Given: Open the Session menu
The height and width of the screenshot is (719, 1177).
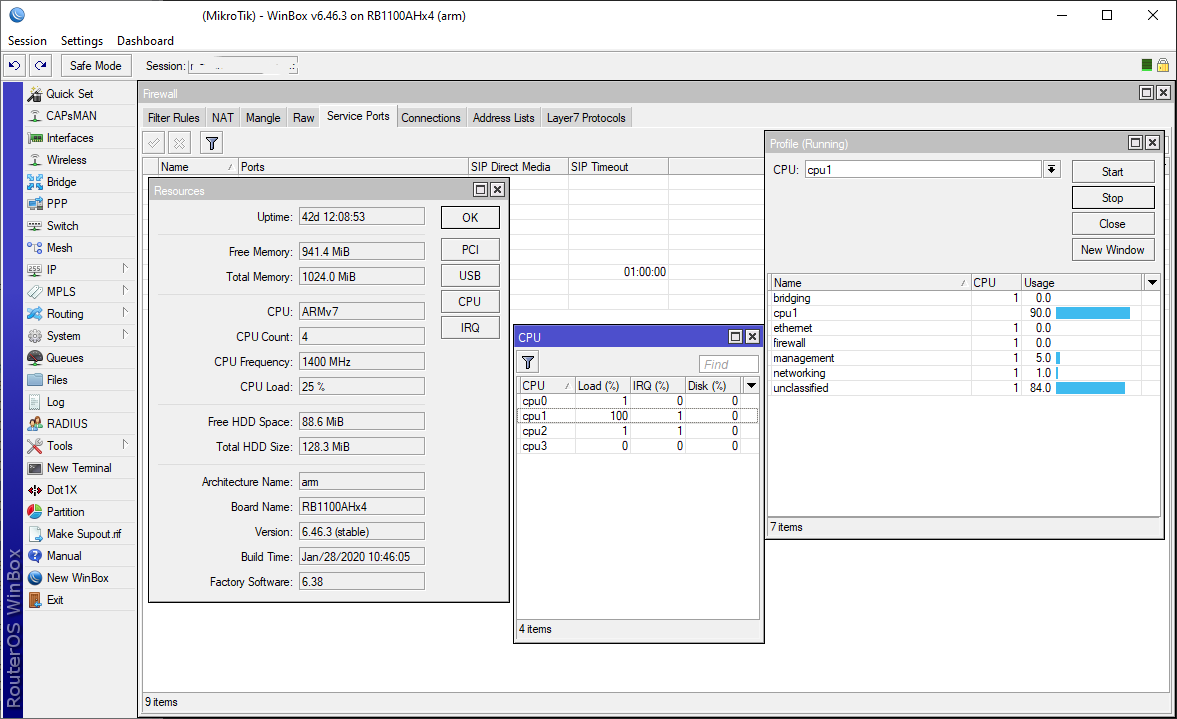Looking at the screenshot, I should pyautogui.click(x=27, y=41).
